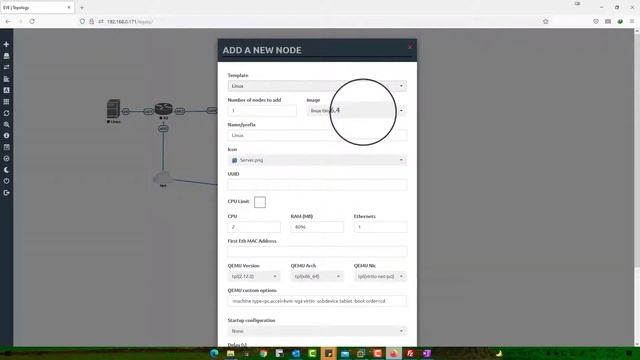The width and height of the screenshot is (640, 360).
Task: Open Microsoft Edge from the taskbar
Action: click(214, 353)
